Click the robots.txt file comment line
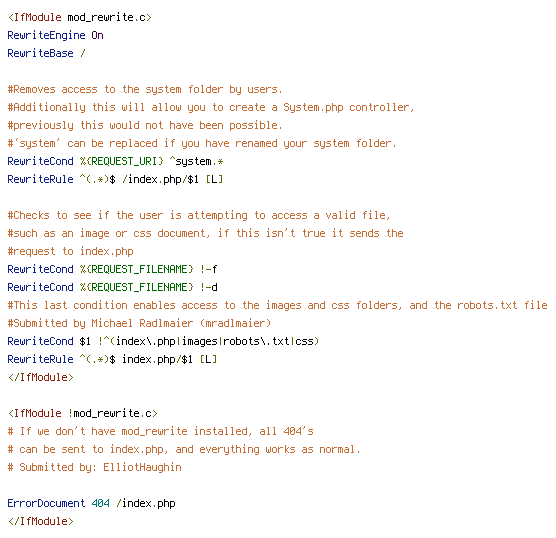Viewport: 556px width, 538px height. pos(278,305)
